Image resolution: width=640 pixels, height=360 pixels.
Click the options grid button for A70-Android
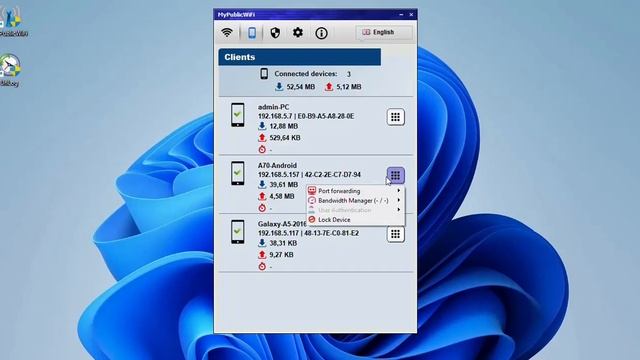[x=396, y=176]
